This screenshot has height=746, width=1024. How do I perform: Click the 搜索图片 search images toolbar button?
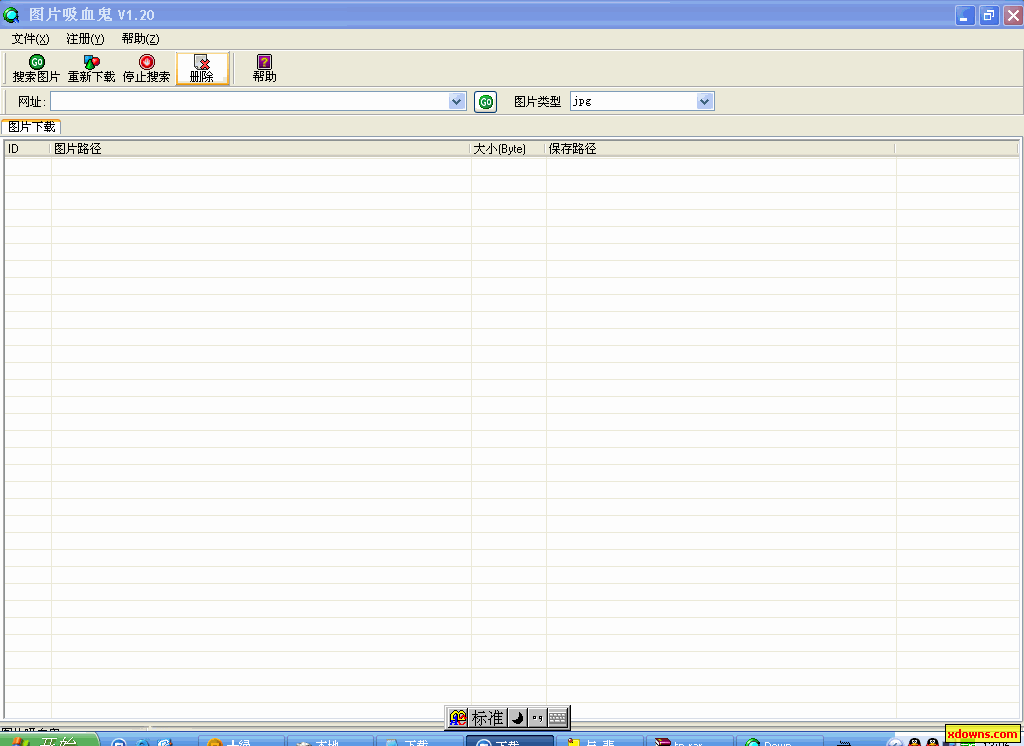point(37,69)
